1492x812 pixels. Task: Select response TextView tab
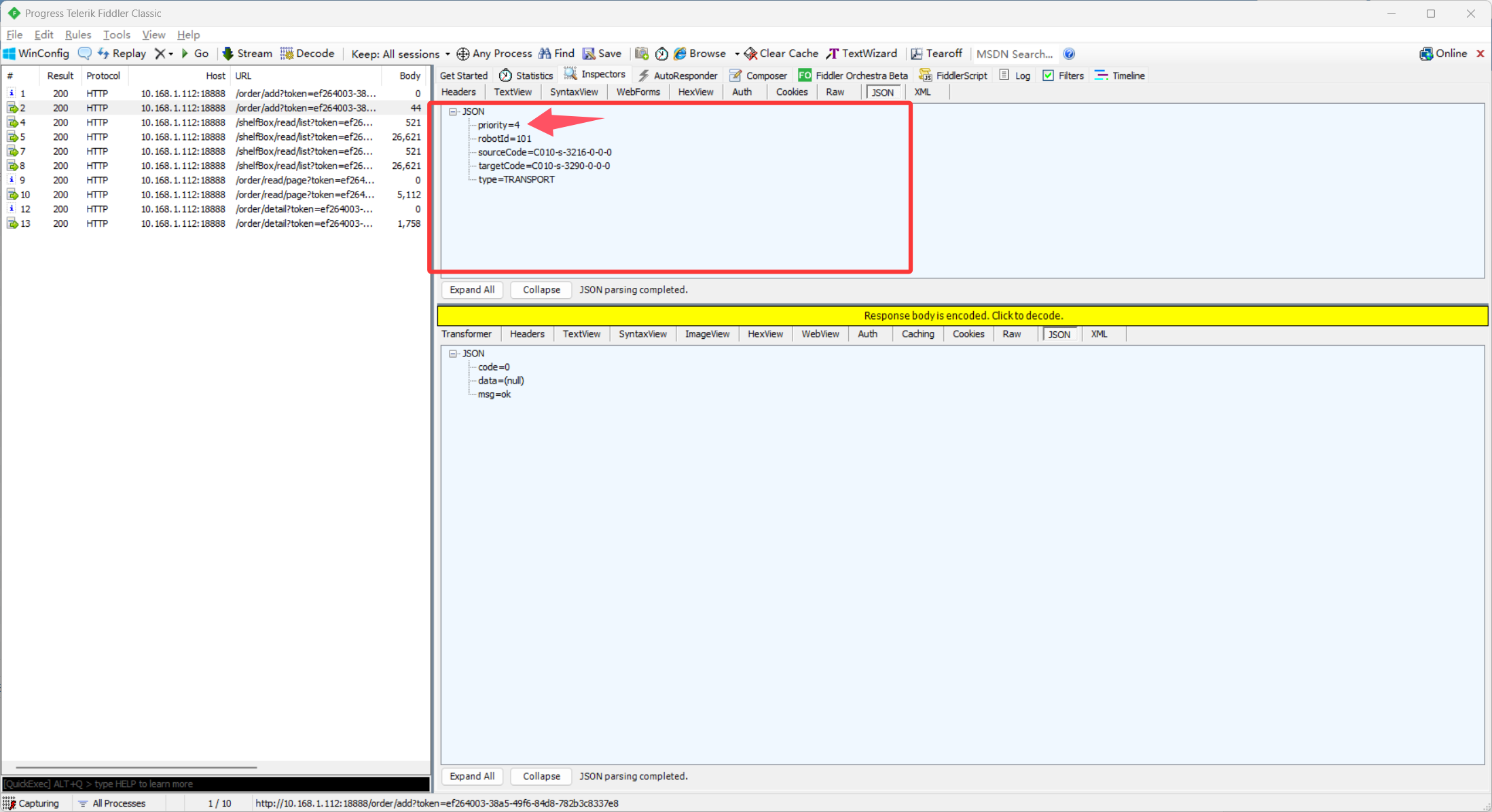[581, 334]
